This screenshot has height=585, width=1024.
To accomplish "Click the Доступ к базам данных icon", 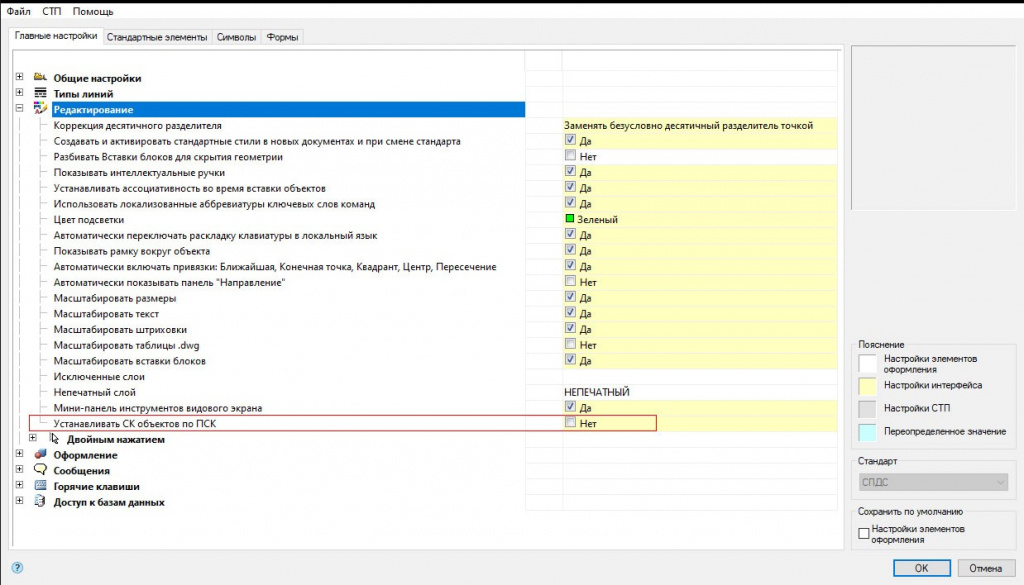I will point(40,501).
